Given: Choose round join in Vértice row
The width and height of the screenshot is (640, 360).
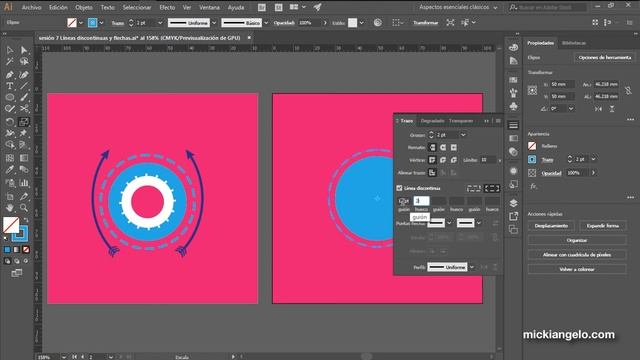Looking at the screenshot, I should (x=443, y=160).
